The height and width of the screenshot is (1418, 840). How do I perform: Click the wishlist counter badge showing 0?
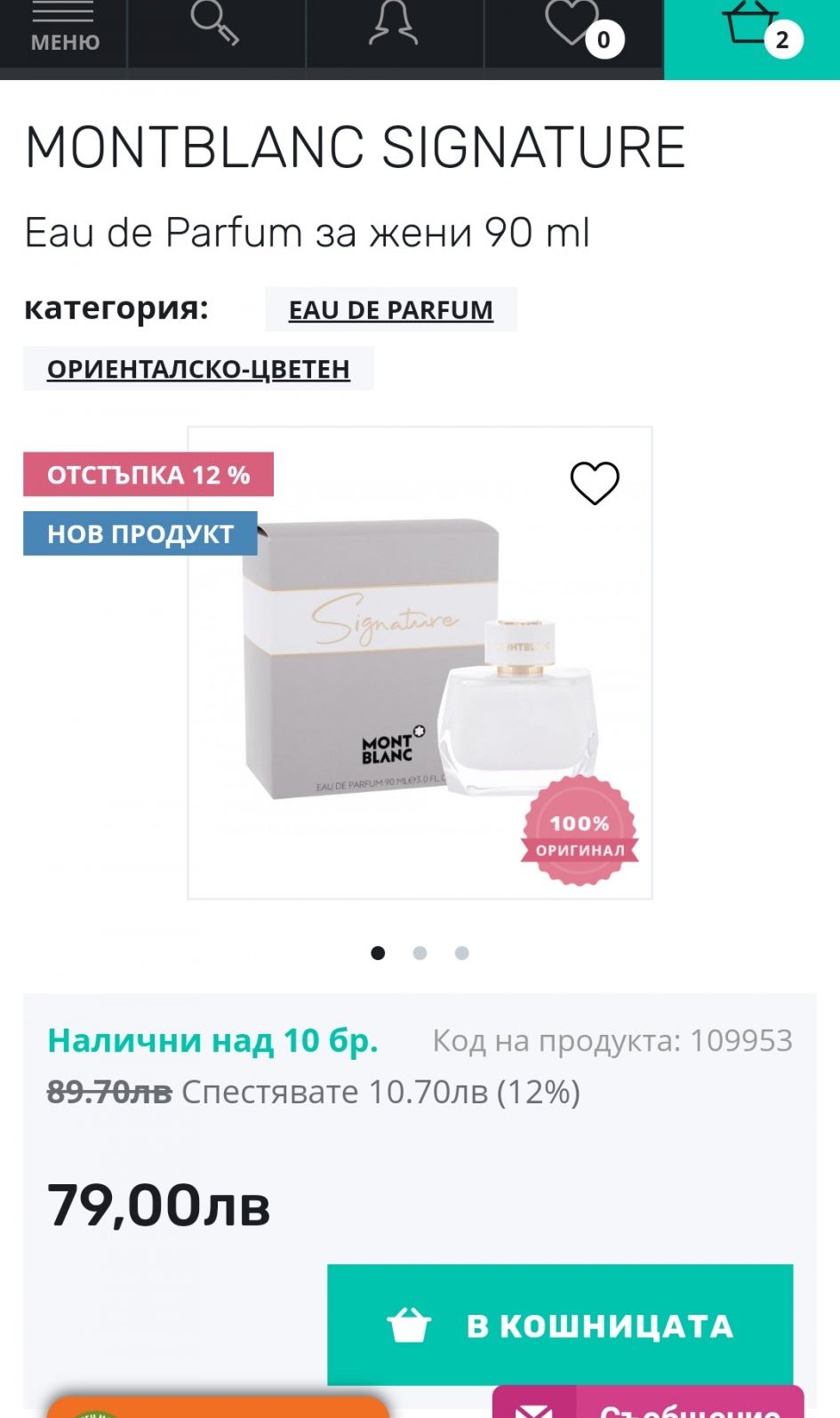point(604,40)
